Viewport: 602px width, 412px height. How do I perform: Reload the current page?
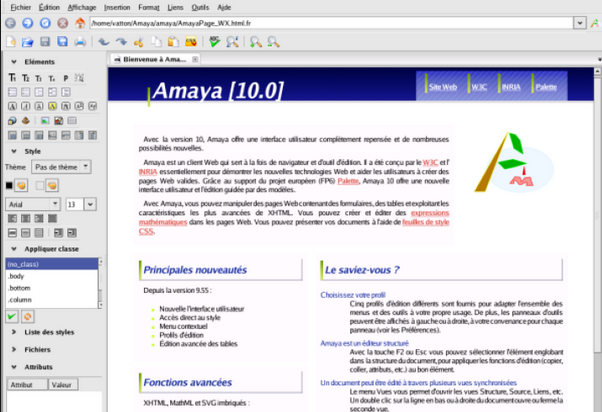[x=45, y=23]
